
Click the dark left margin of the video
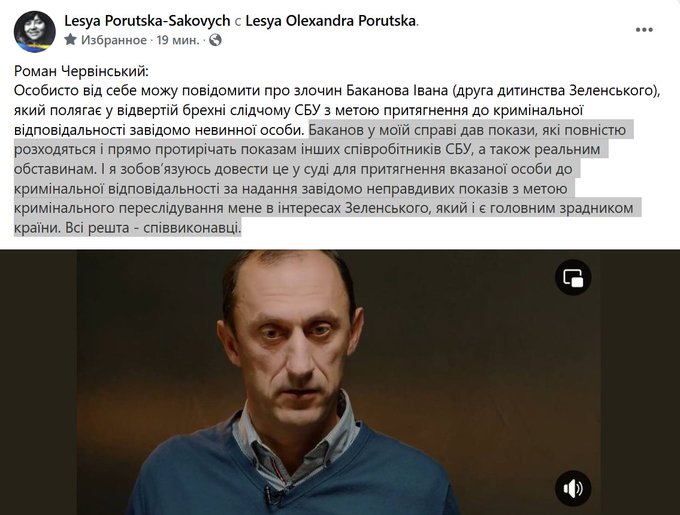click(39, 381)
